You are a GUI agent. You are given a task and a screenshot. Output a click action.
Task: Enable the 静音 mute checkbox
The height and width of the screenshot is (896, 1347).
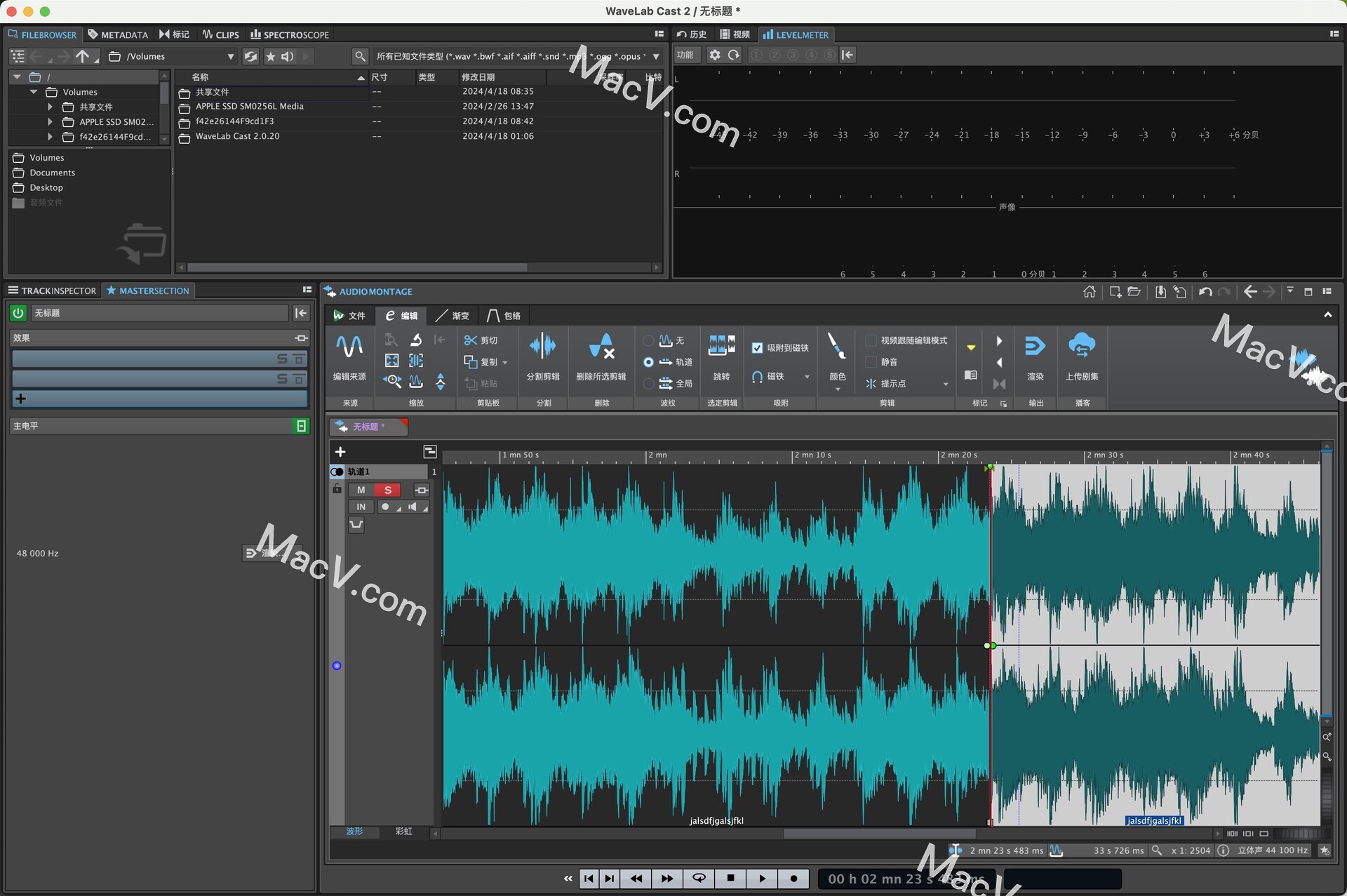[870, 363]
